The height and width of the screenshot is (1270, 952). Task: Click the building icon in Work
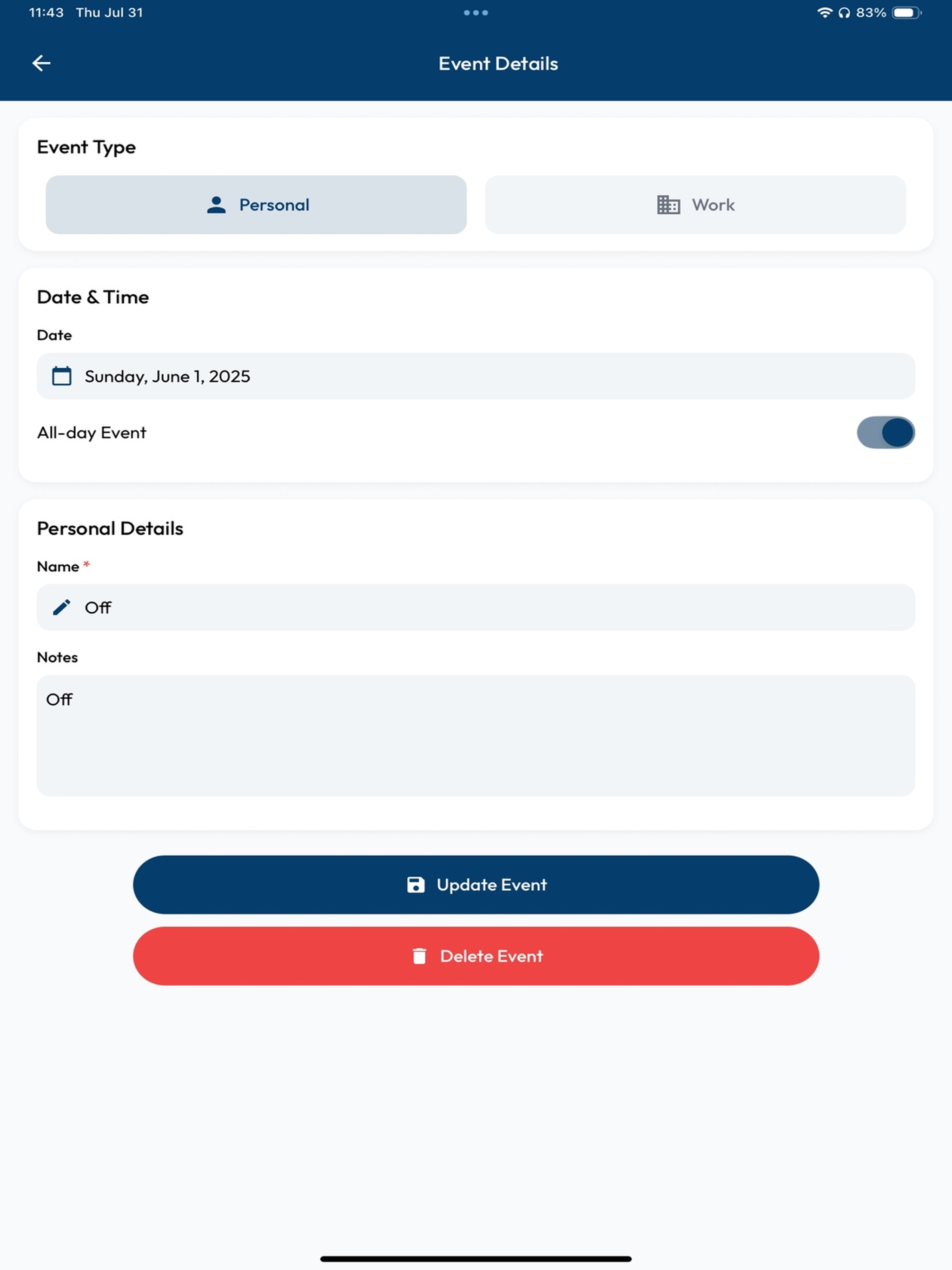click(x=668, y=205)
